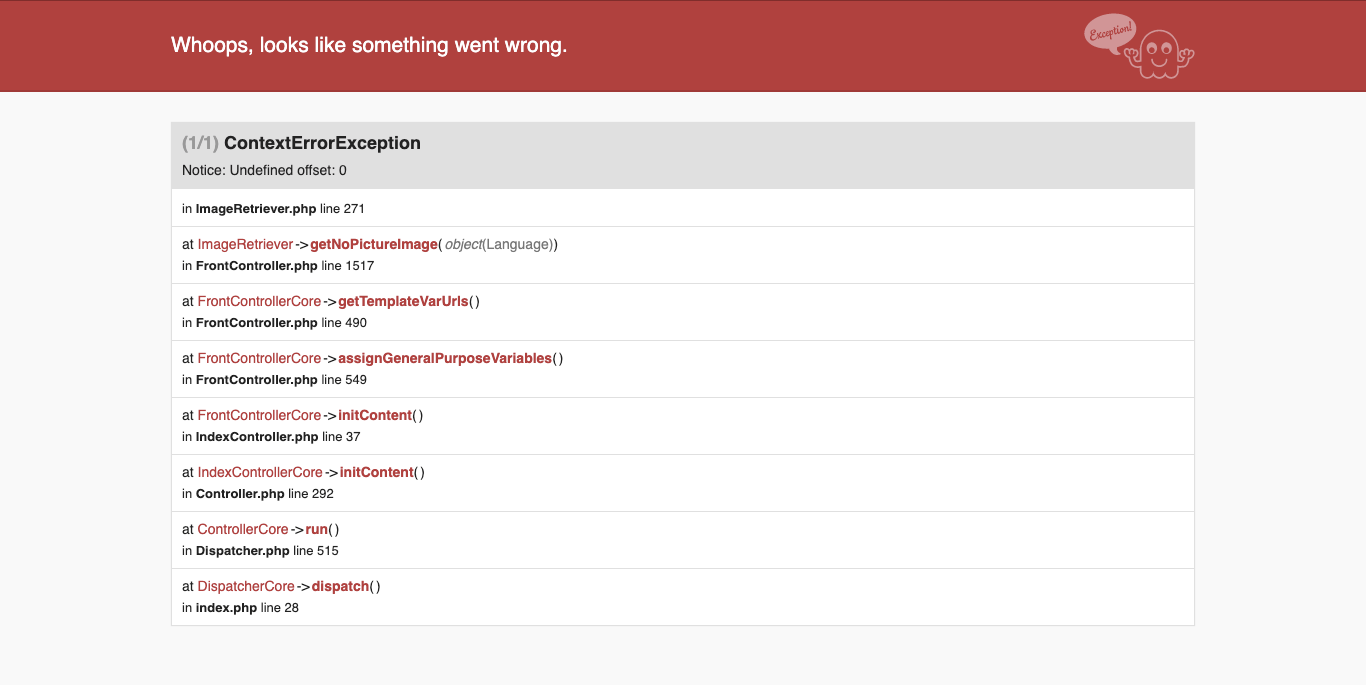Click the ControllerCore class link
The height and width of the screenshot is (685, 1366).
[x=243, y=529]
